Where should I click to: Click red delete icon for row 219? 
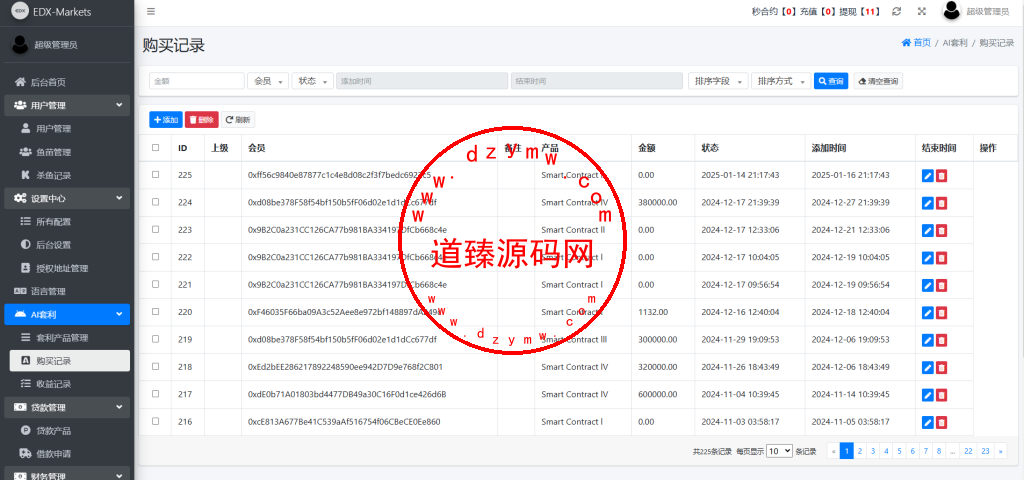coord(941,341)
